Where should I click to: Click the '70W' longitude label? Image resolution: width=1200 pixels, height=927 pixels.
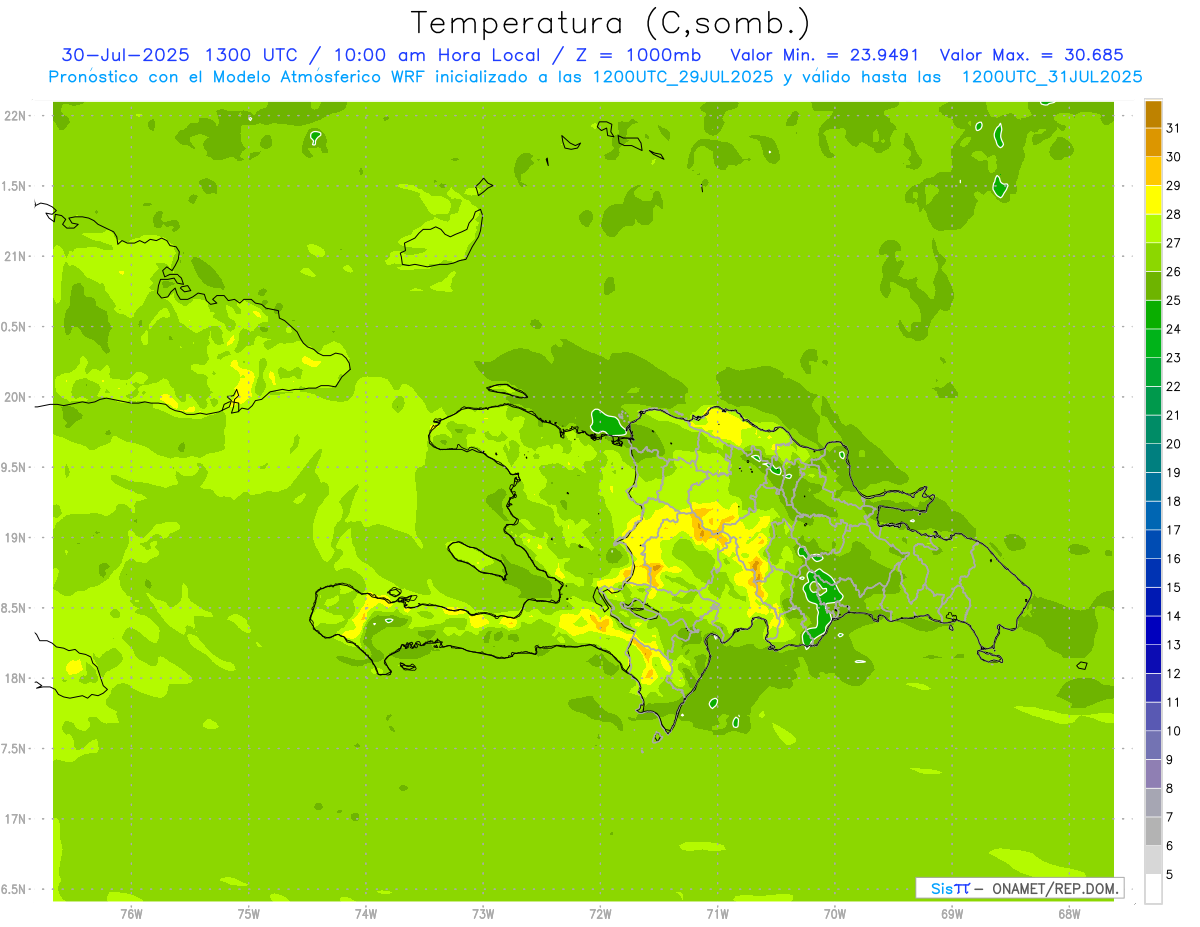[x=834, y=914]
